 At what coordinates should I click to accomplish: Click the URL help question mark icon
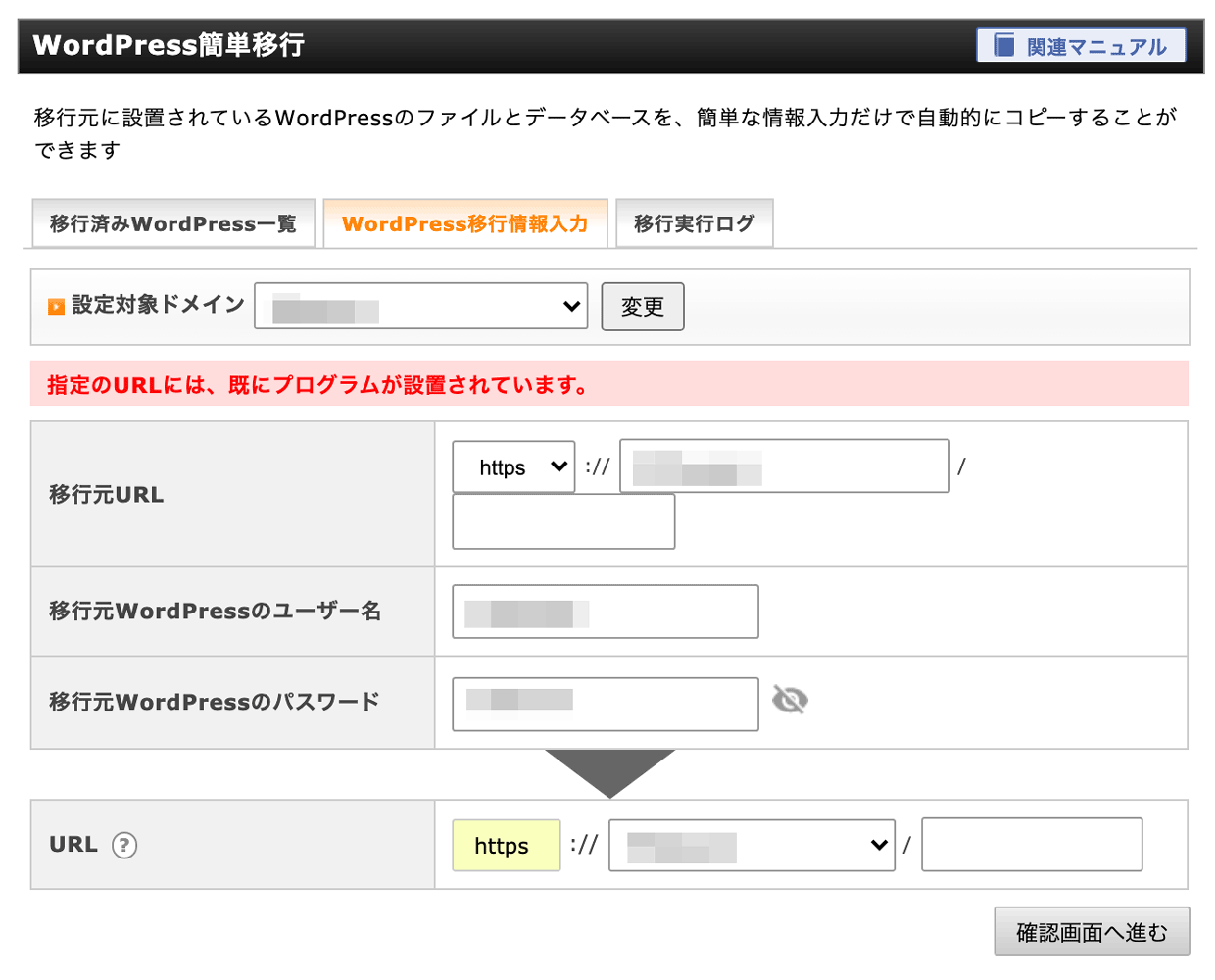pos(124,845)
